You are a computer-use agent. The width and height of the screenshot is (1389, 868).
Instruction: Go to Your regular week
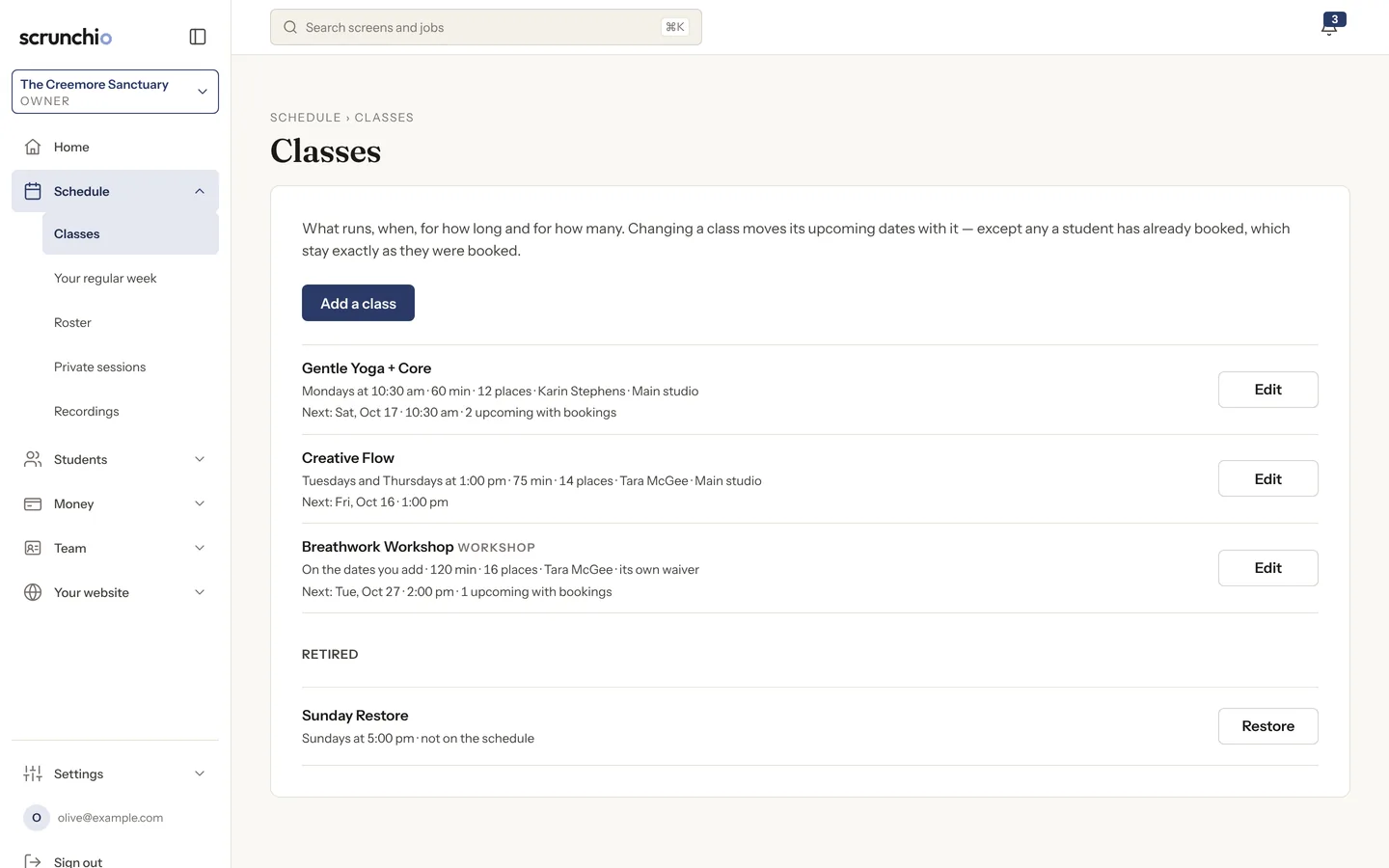130,278
